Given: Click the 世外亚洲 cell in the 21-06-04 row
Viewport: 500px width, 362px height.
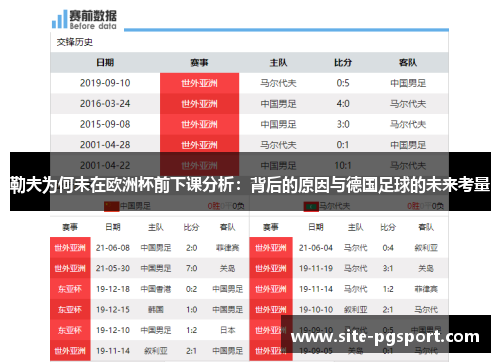Looking at the screenshot, I should (x=271, y=248).
